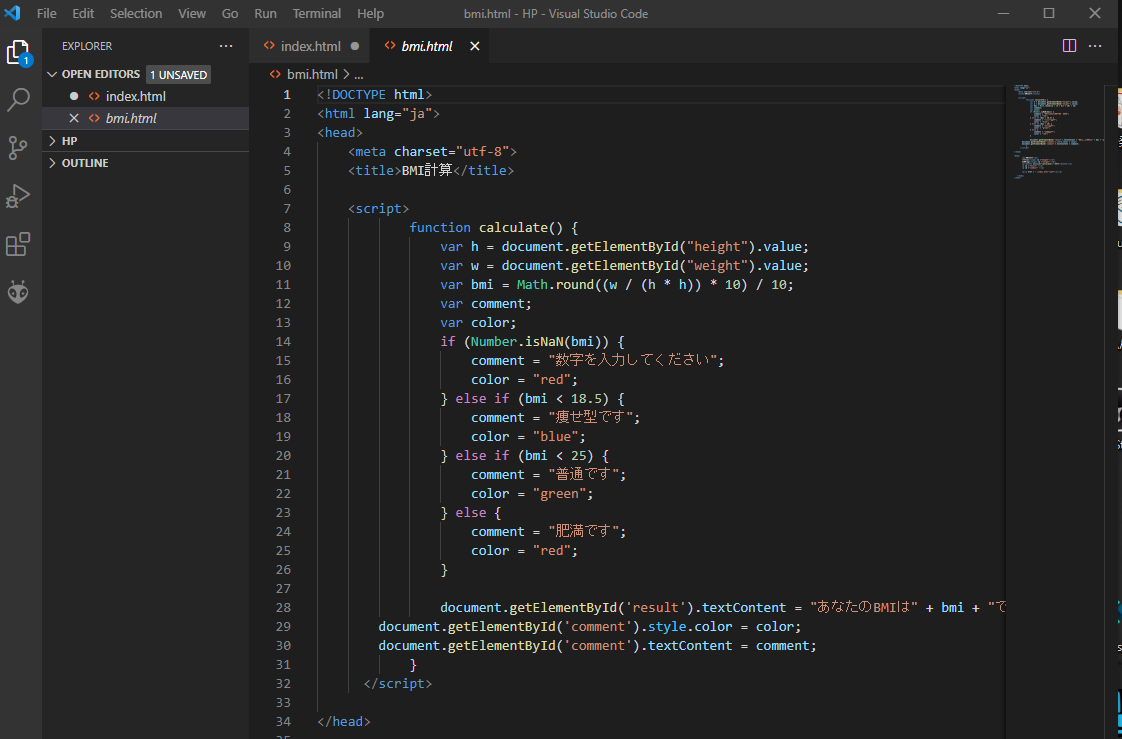Image resolution: width=1122 pixels, height=739 pixels.
Task: Open the Search view in the activity bar
Action: [20, 99]
